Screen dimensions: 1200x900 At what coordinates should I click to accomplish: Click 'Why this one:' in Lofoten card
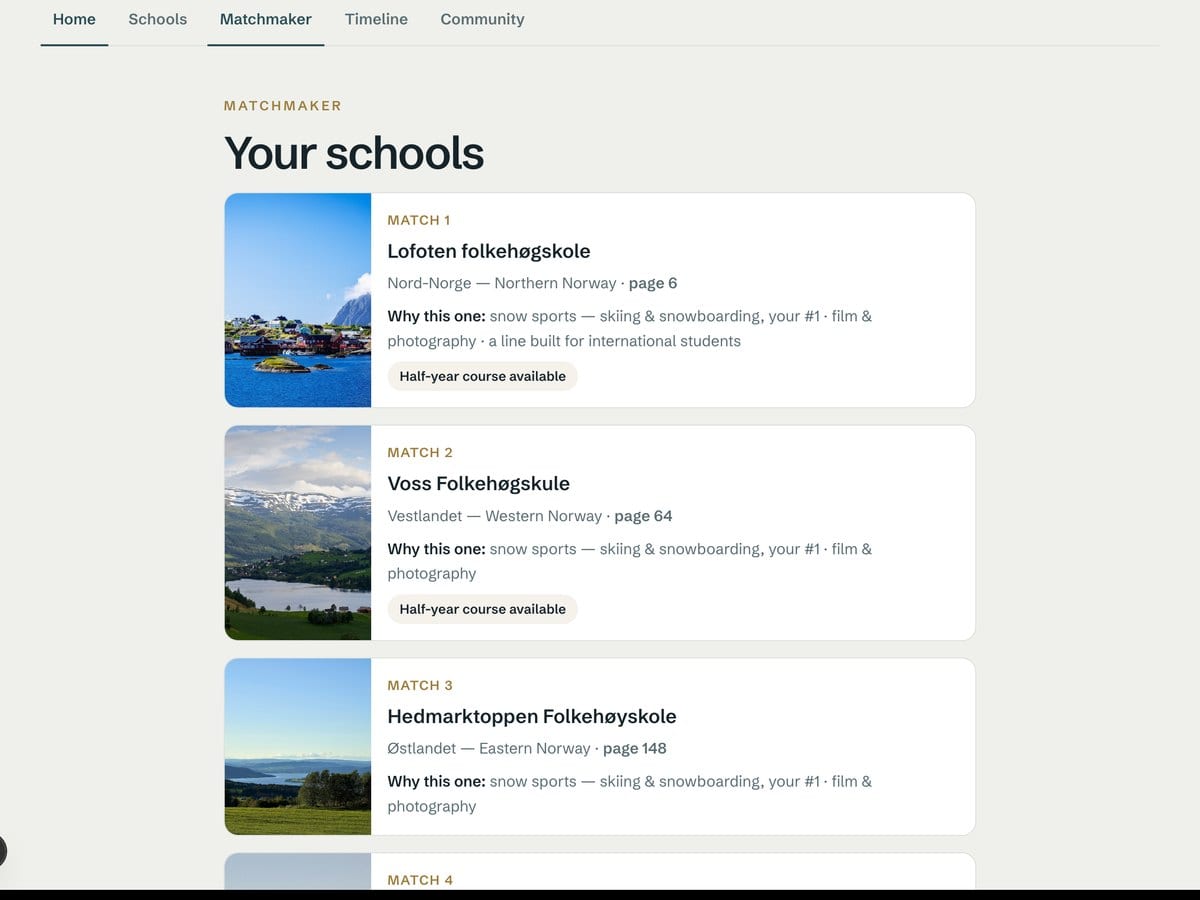coord(436,316)
